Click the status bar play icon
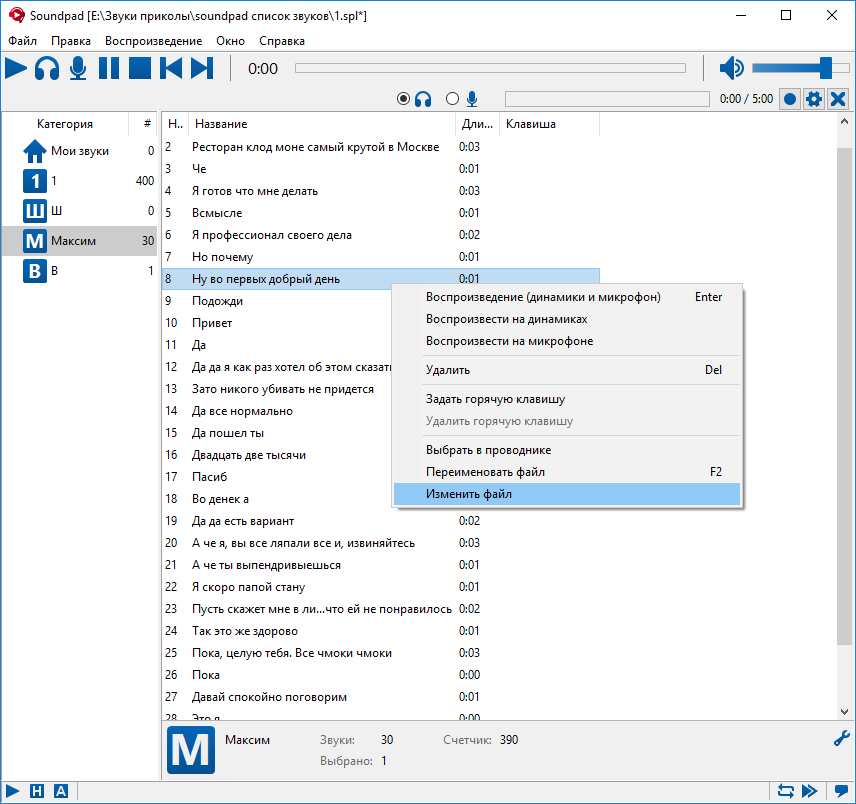856x804 pixels. pyautogui.click(x=13, y=791)
